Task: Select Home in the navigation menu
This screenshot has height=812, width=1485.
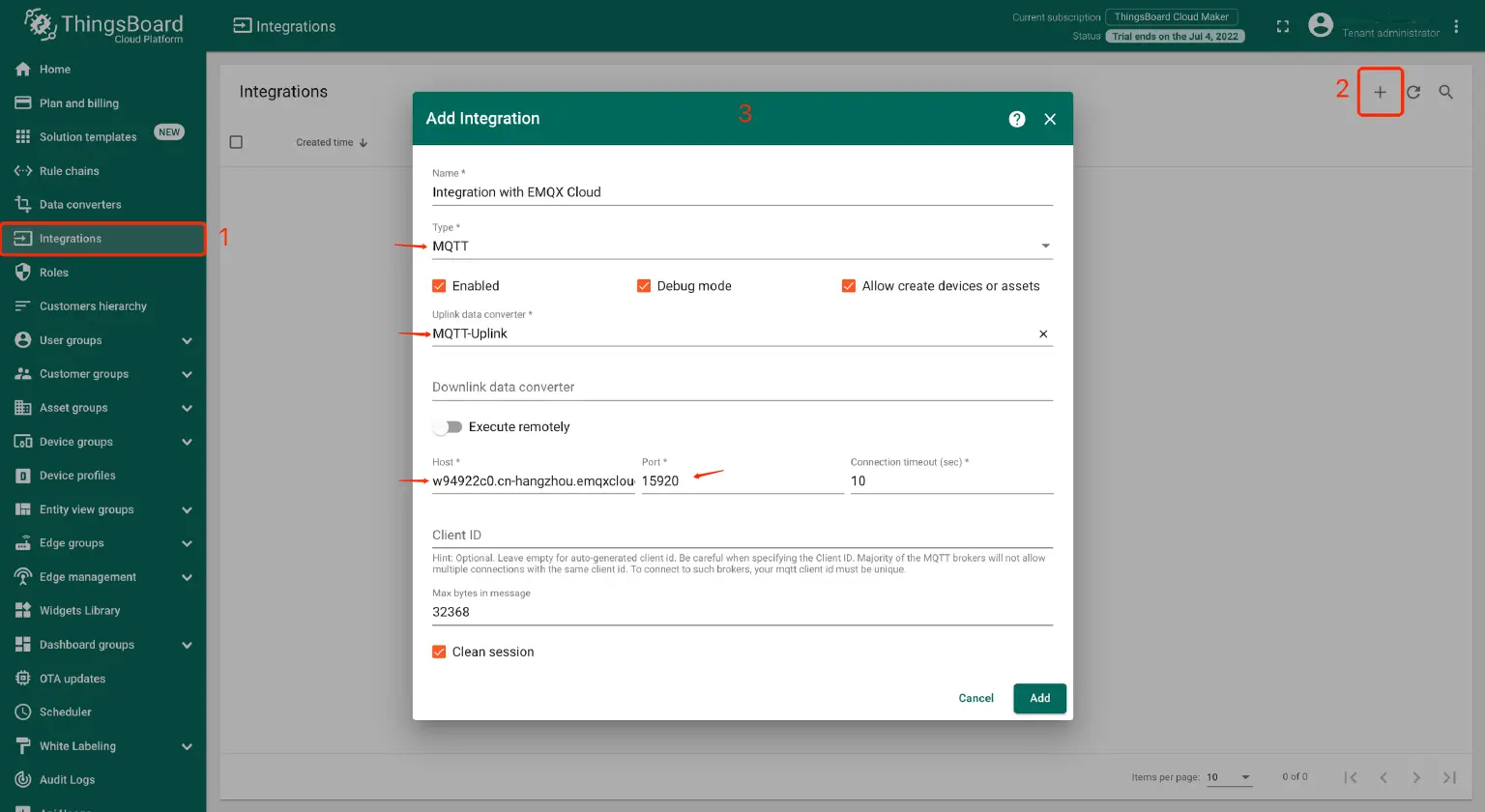Action: [55, 69]
